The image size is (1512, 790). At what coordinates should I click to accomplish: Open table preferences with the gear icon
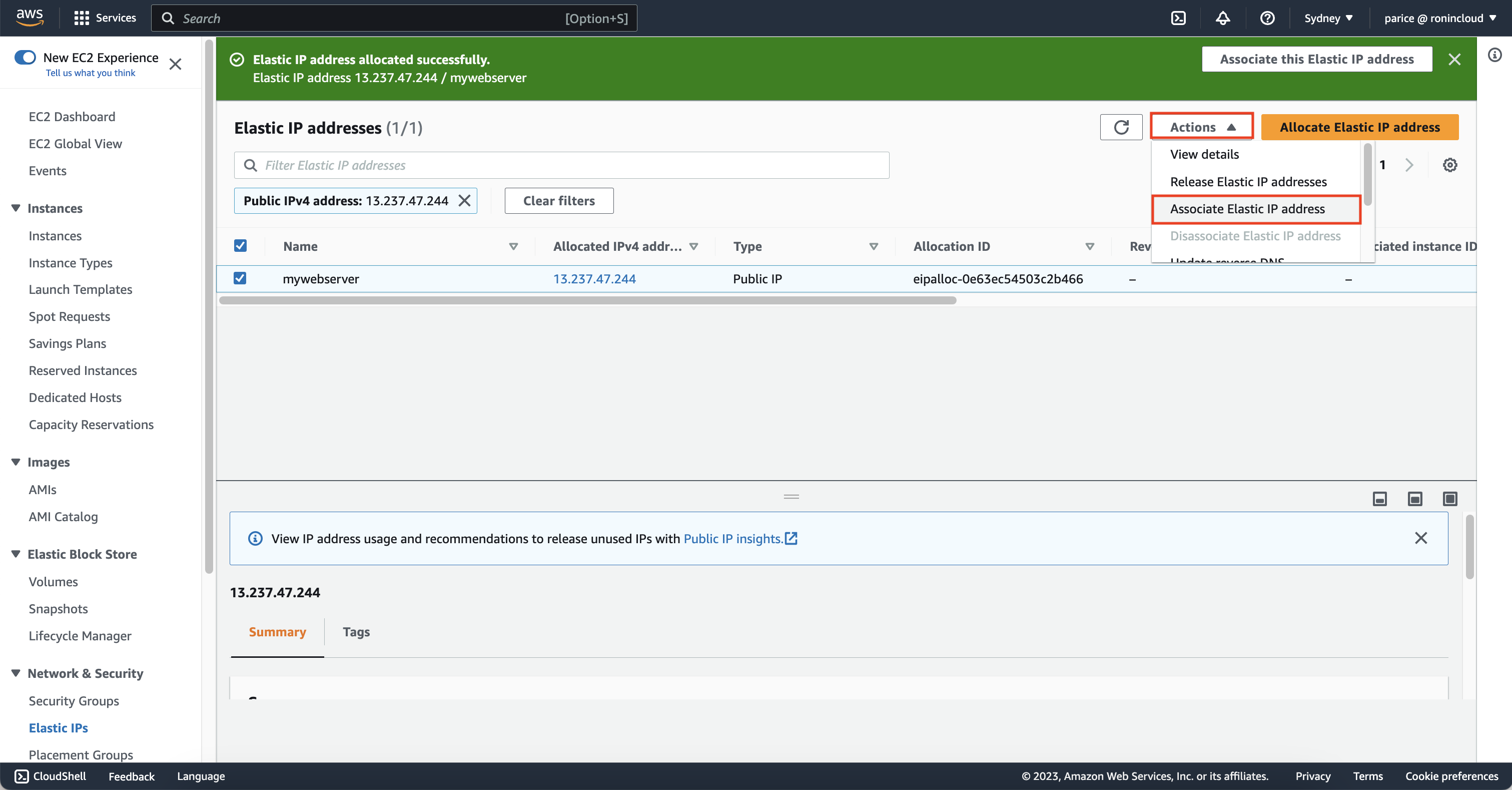pyautogui.click(x=1450, y=165)
